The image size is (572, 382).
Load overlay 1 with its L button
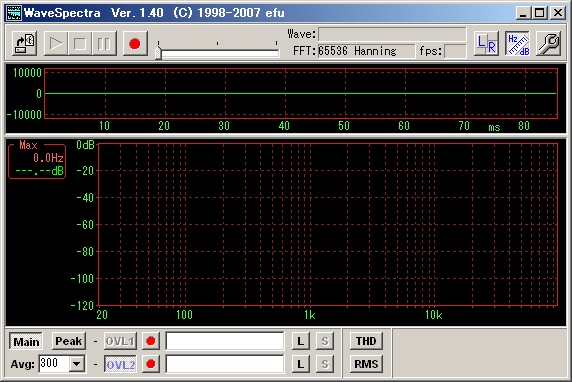click(301, 341)
